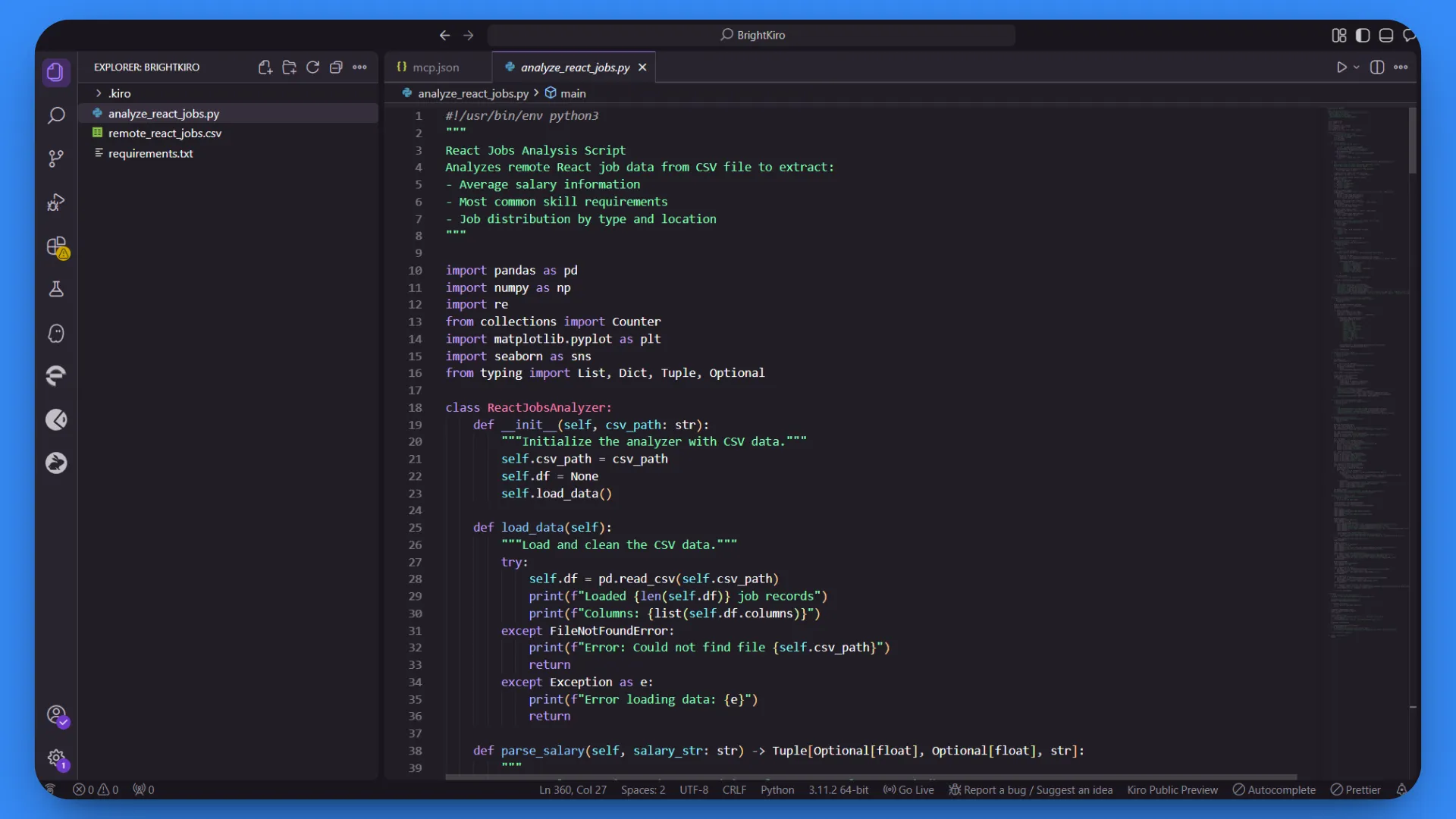This screenshot has width=1456, height=819.
Task: Toggle the bottom panel visibility
Action: [x=1386, y=35]
